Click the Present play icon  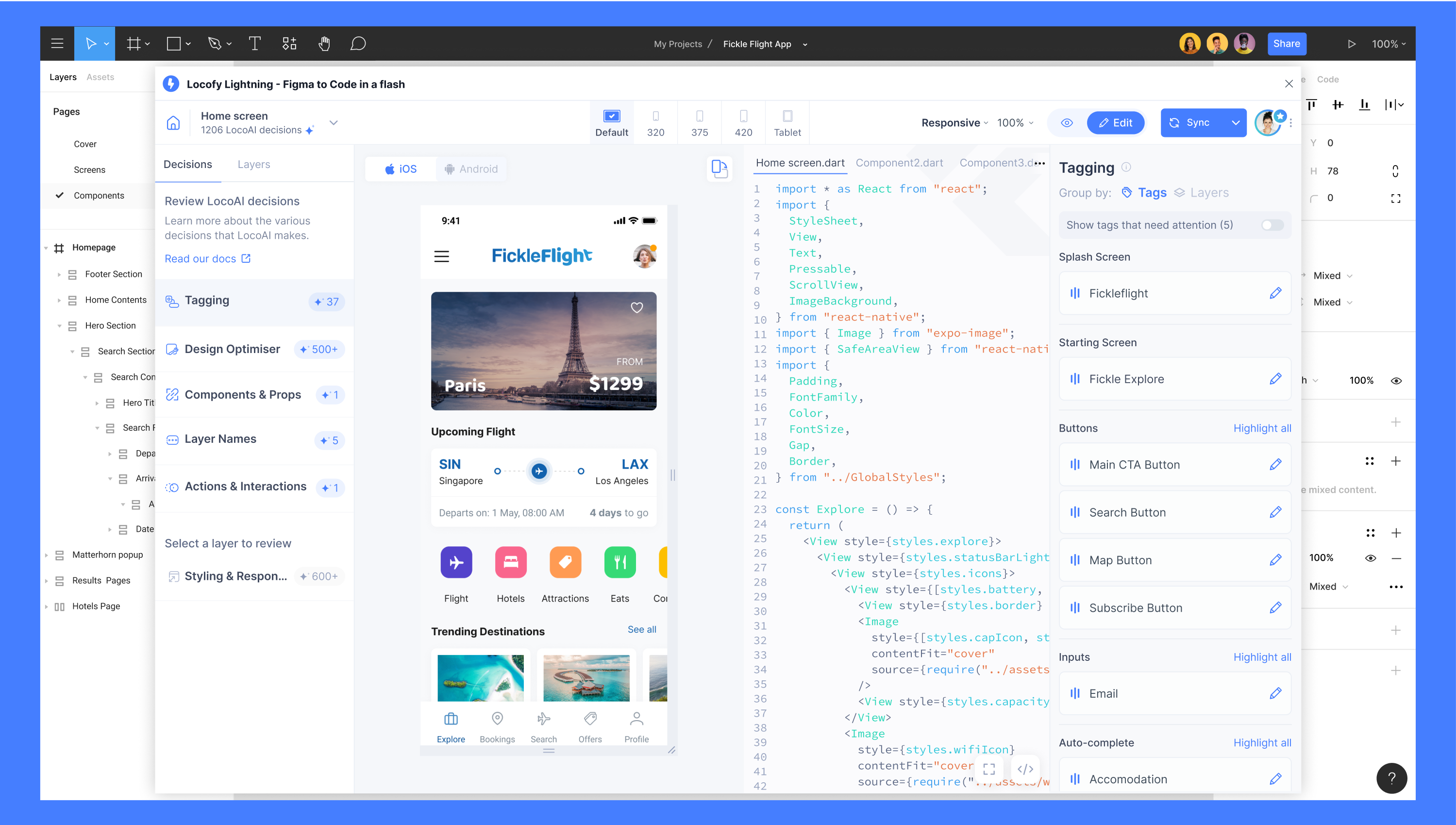[1351, 44]
